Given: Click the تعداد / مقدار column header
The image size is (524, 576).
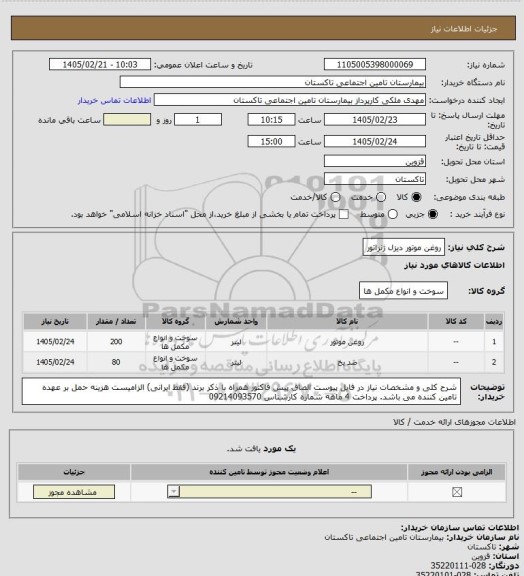Looking at the screenshot, I should [116, 321].
